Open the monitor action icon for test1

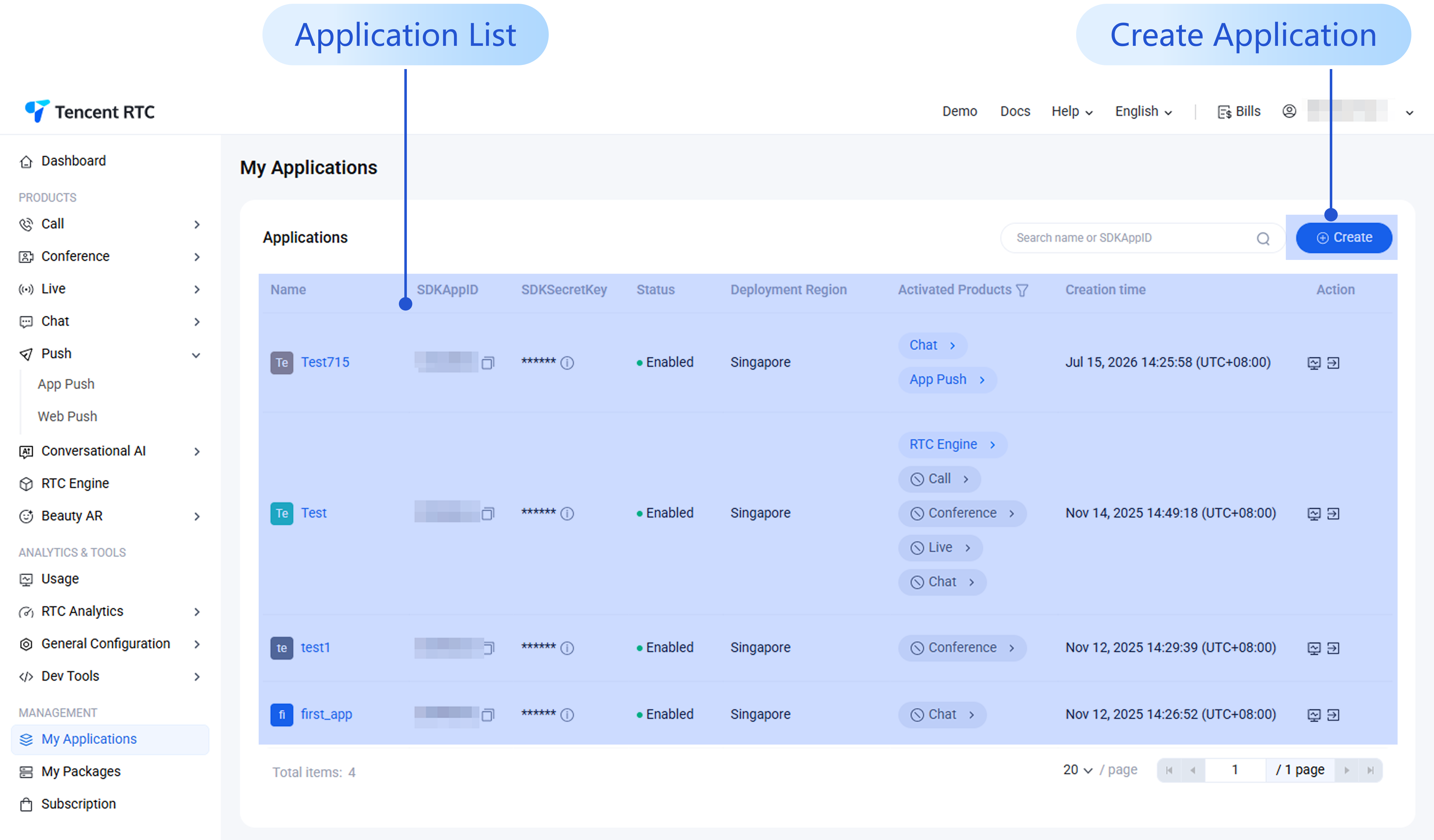[x=1314, y=648]
